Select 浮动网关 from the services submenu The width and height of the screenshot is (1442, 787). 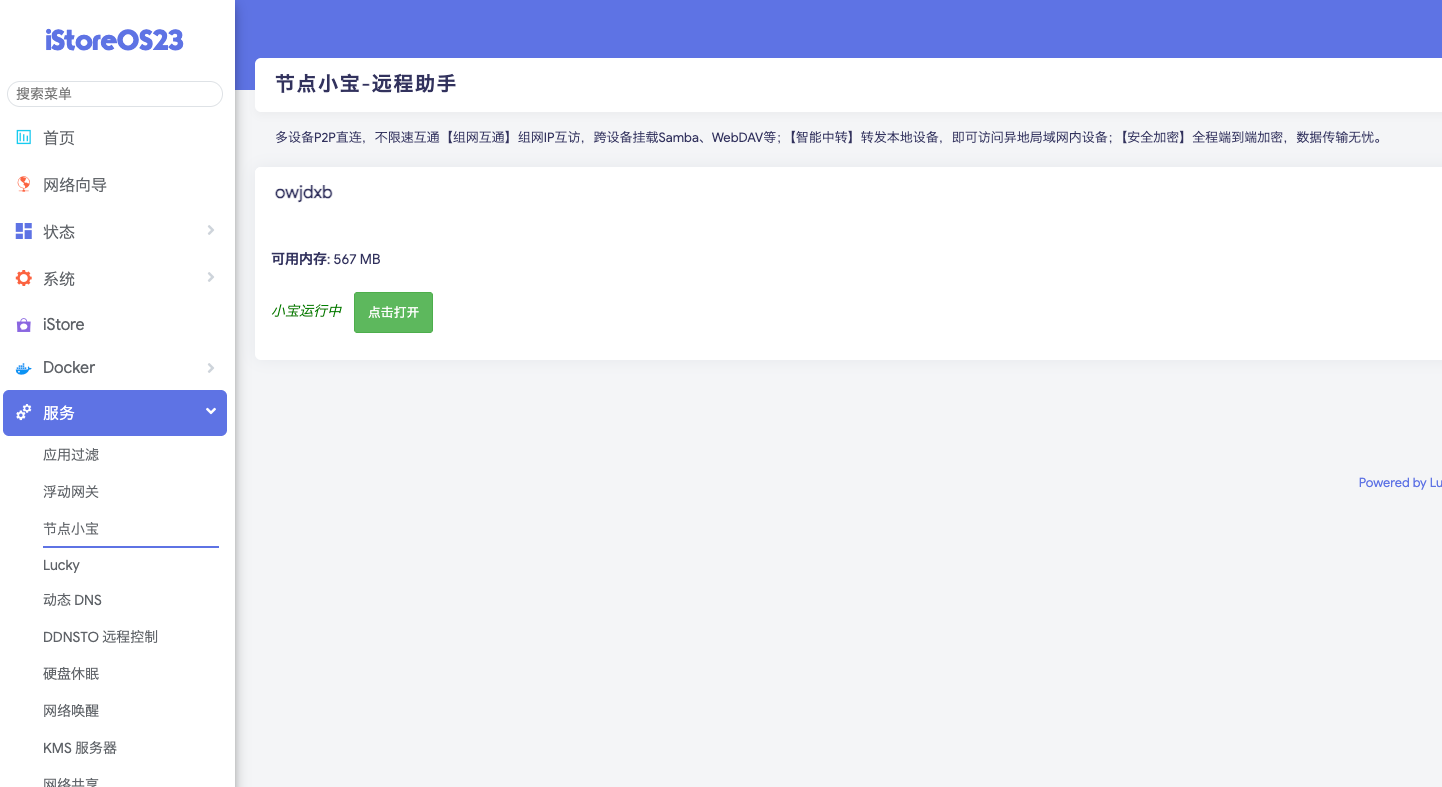pyautogui.click(x=71, y=491)
